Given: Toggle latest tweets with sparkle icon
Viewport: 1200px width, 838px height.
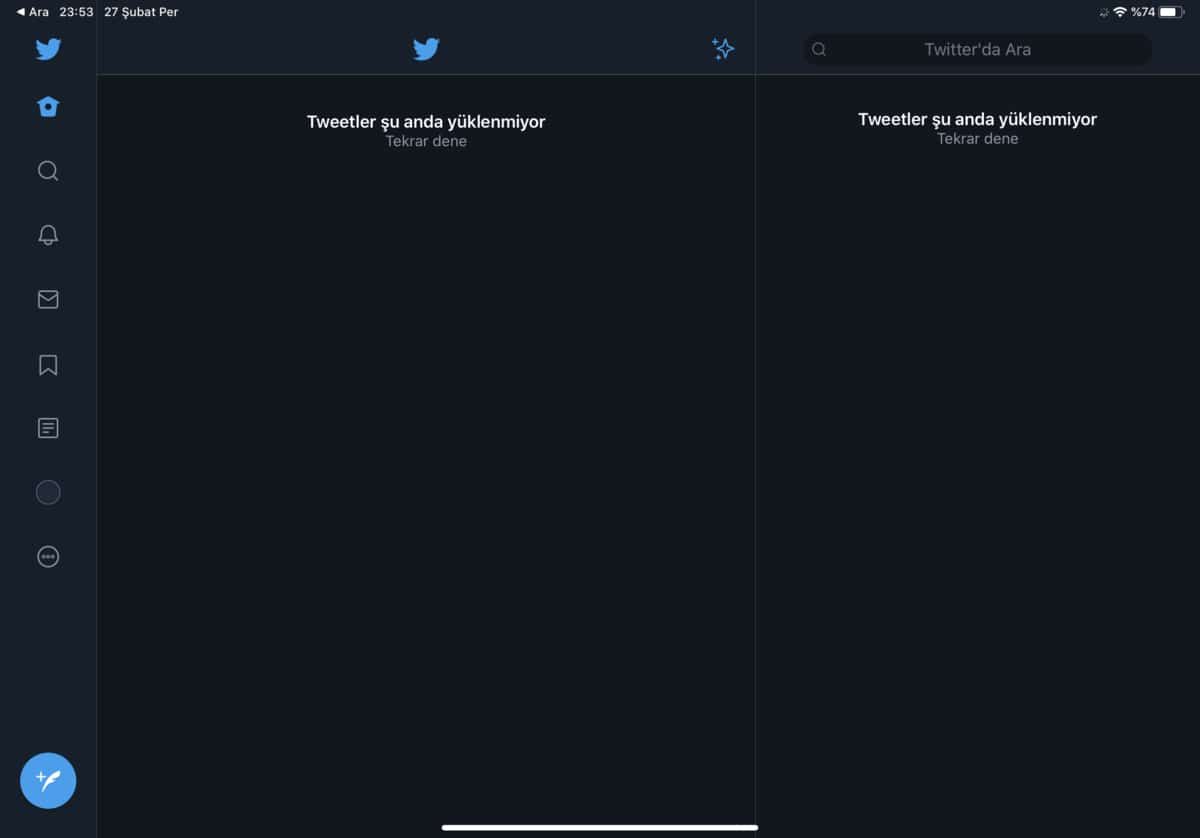Looking at the screenshot, I should [722, 49].
